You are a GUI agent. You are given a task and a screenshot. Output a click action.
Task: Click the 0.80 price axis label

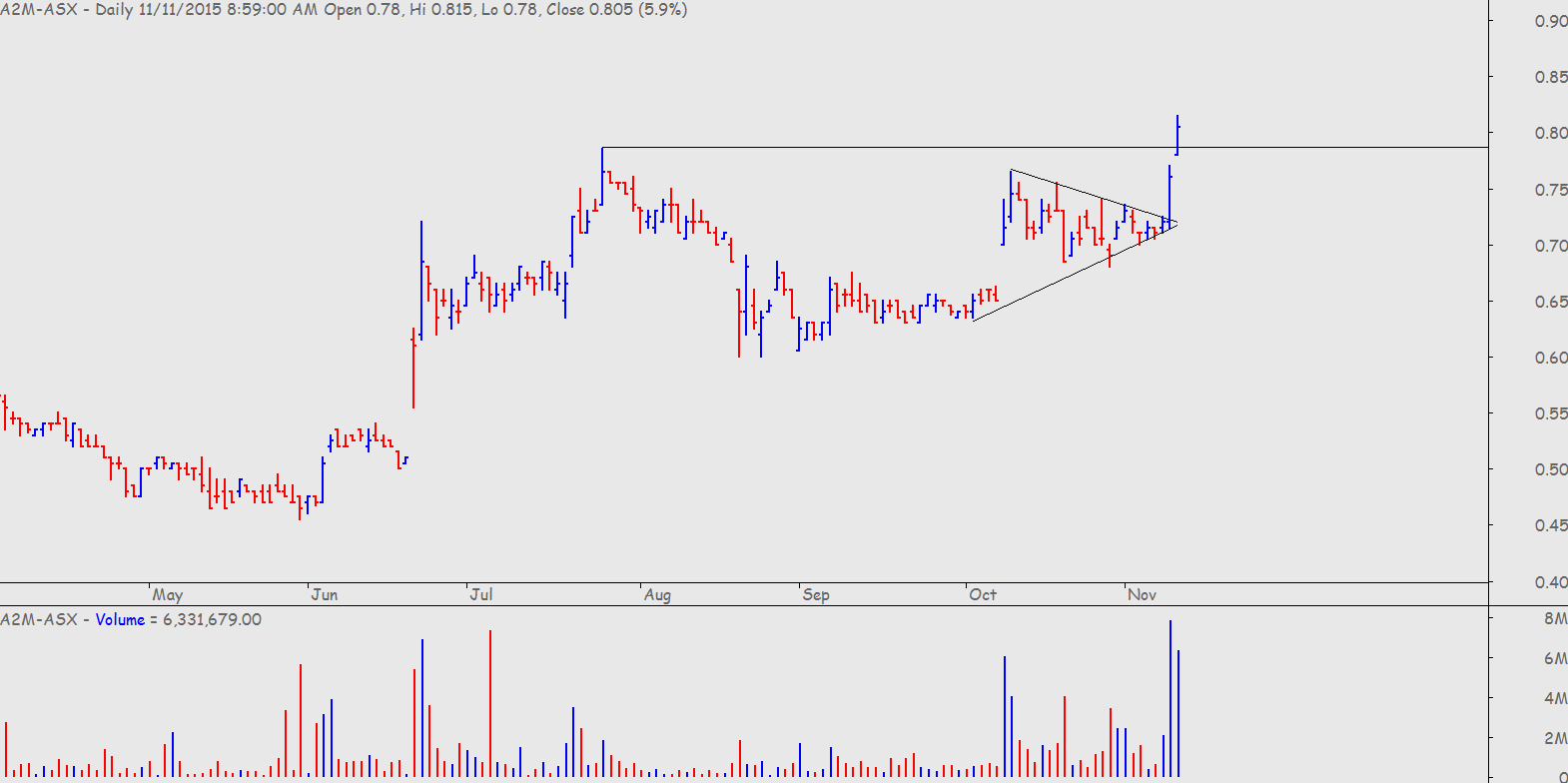coord(1551,133)
